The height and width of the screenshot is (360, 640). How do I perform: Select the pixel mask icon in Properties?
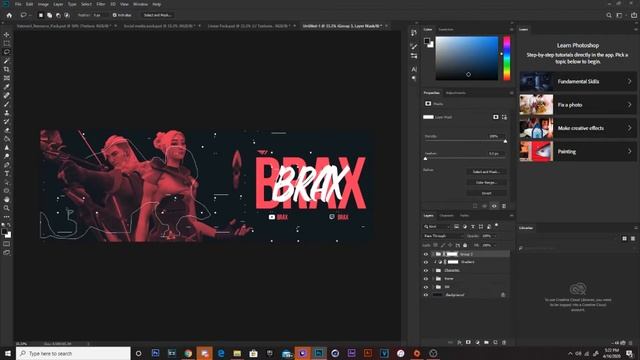[496, 117]
